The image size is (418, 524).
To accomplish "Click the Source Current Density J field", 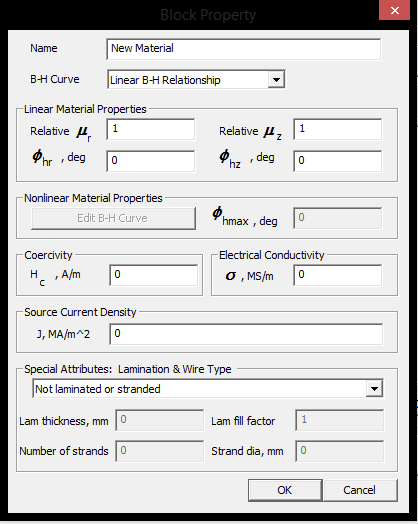I will pos(246,334).
